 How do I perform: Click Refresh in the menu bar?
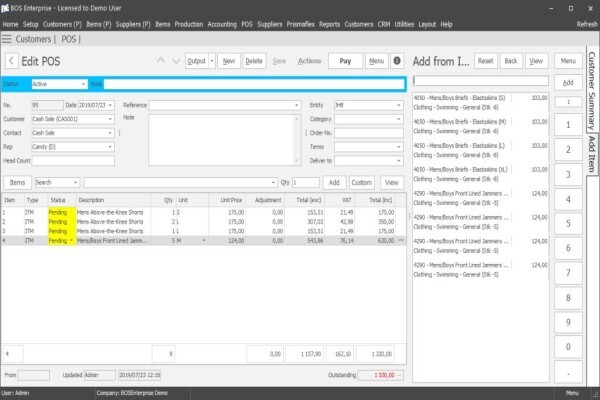[x=587, y=24]
